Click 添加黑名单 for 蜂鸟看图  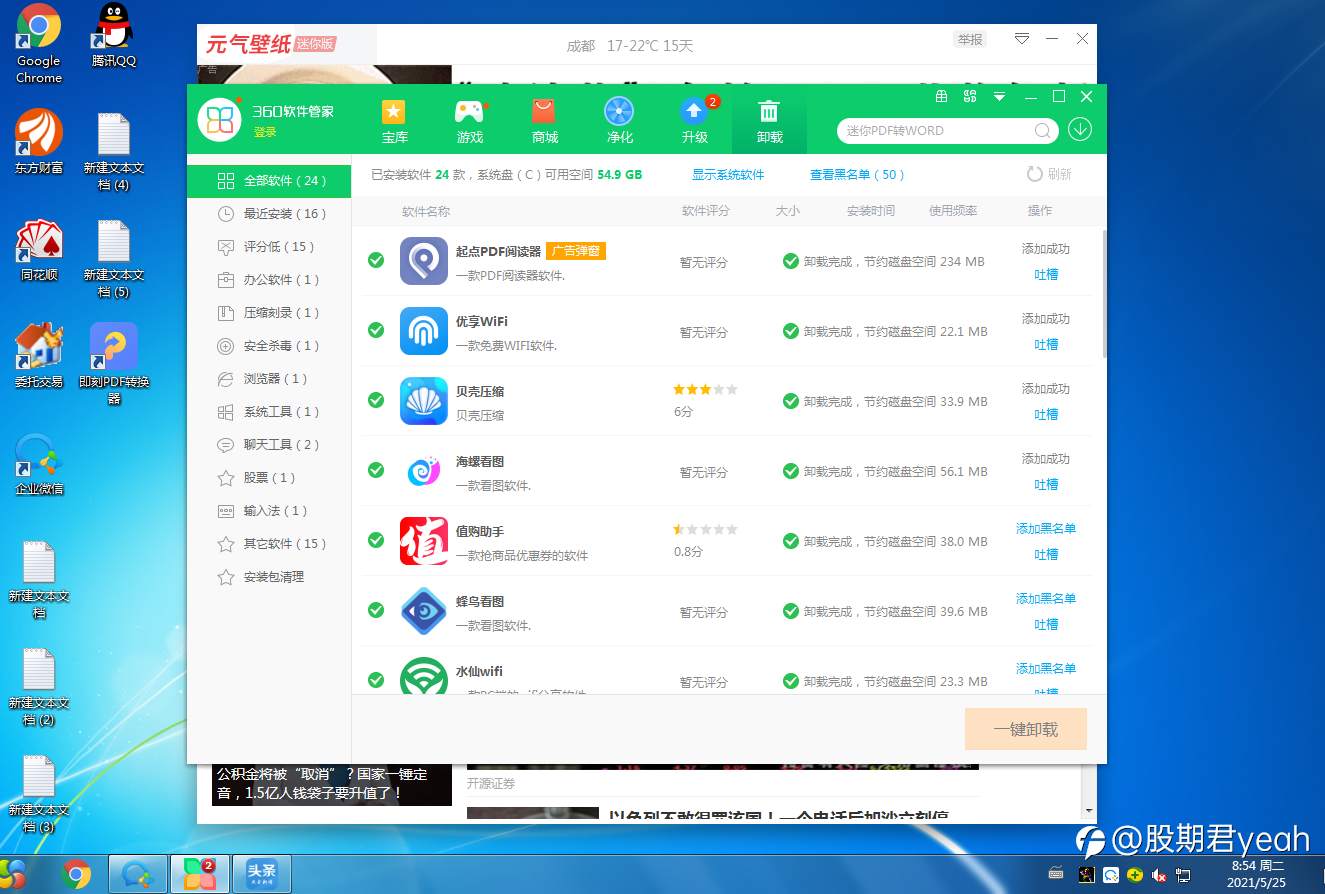pyautogui.click(x=1046, y=599)
